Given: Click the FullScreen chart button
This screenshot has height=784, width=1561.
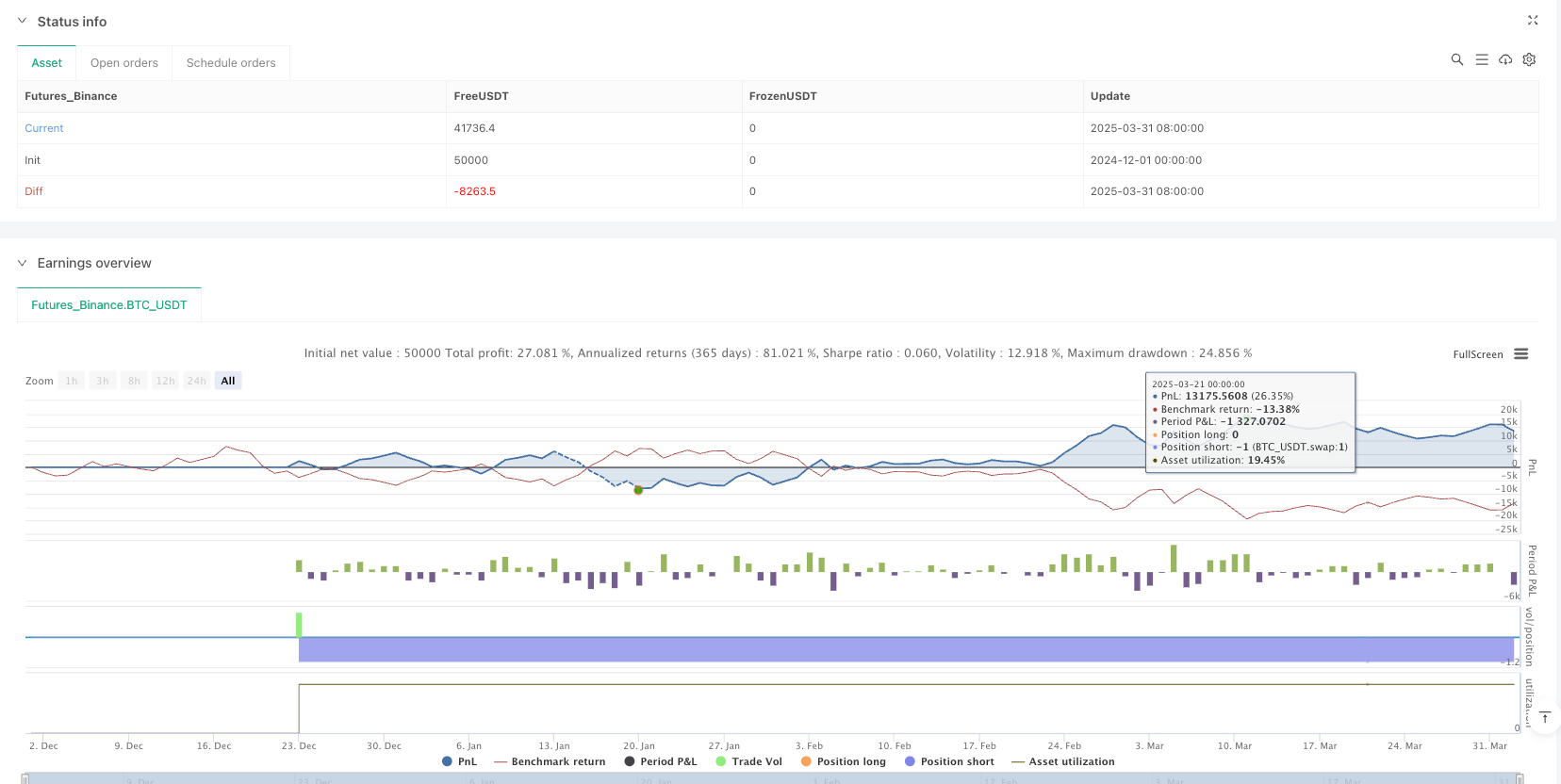Looking at the screenshot, I should click(x=1477, y=354).
